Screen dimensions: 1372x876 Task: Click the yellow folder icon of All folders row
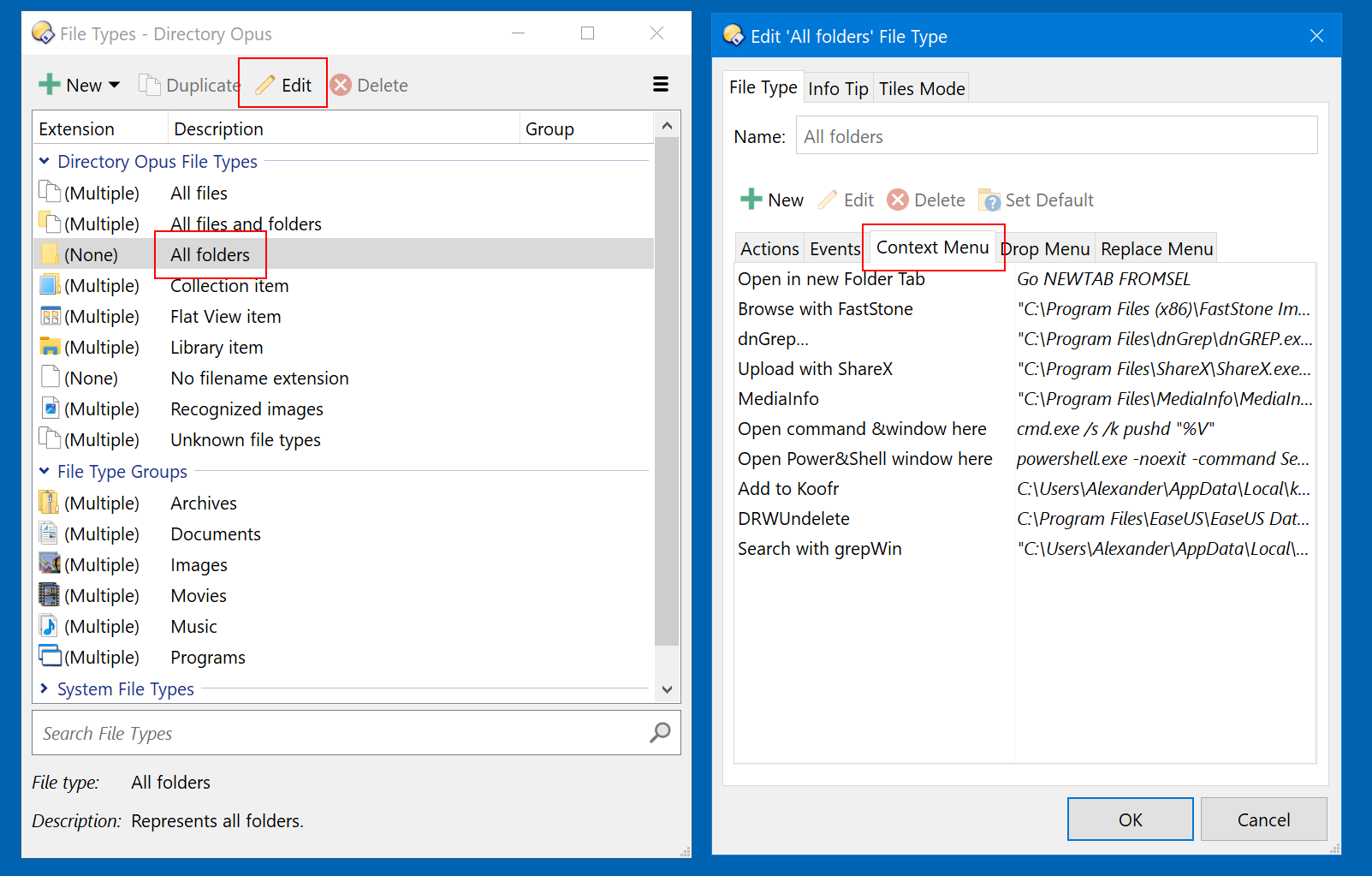(50, 254)
